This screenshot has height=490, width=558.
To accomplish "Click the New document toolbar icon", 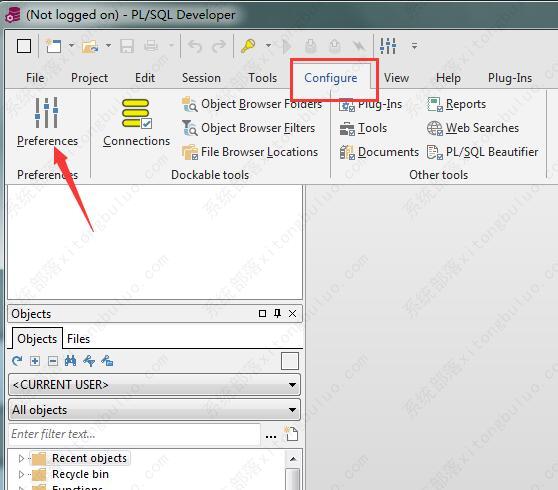I will click(x=53, y=46).
